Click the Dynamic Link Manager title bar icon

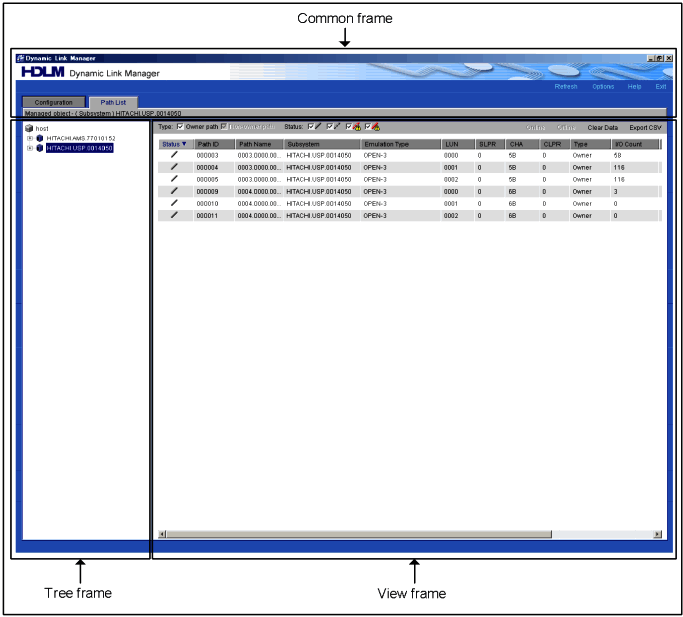[x=20, y=58]
